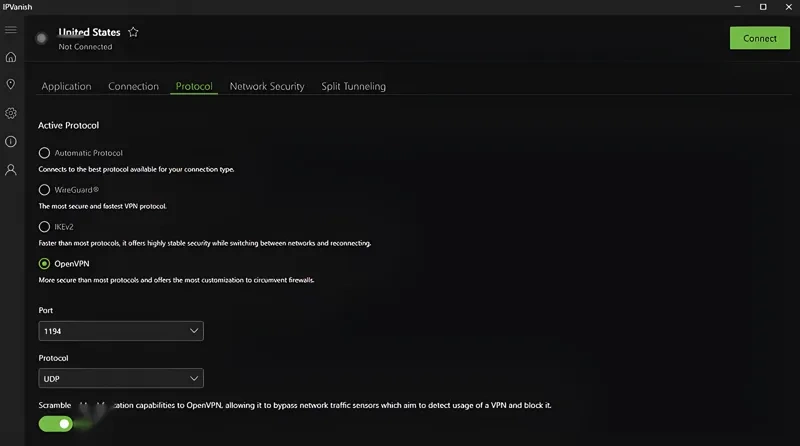The height and width of the screenshot is (446, 800).
Task: Select the Protocol tab
Action: [194, 86]
